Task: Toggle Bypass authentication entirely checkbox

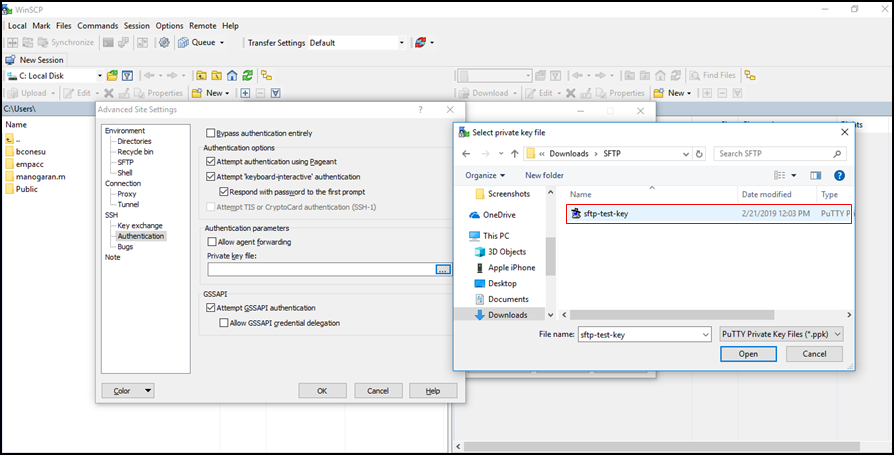Action: 211,133
